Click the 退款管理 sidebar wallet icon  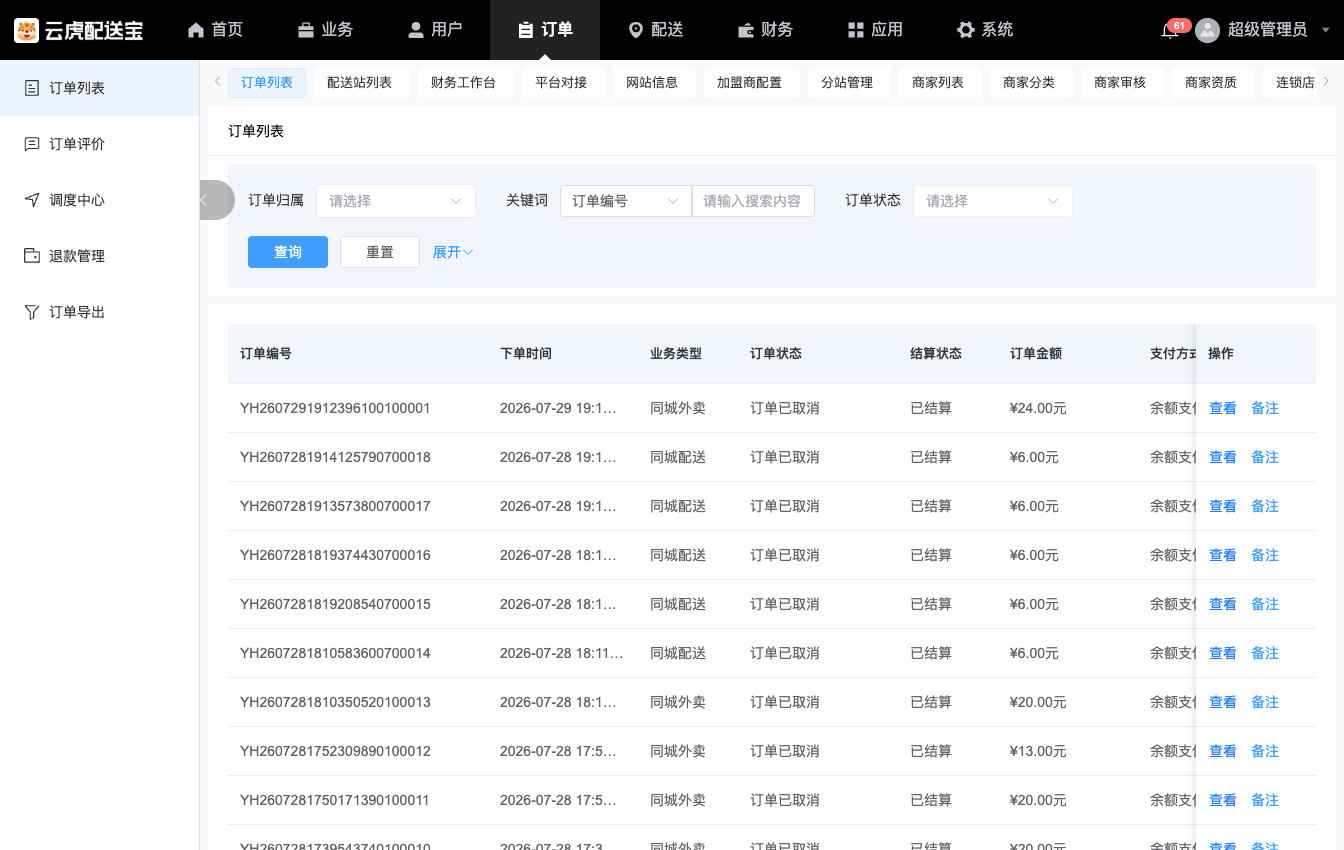32,256
